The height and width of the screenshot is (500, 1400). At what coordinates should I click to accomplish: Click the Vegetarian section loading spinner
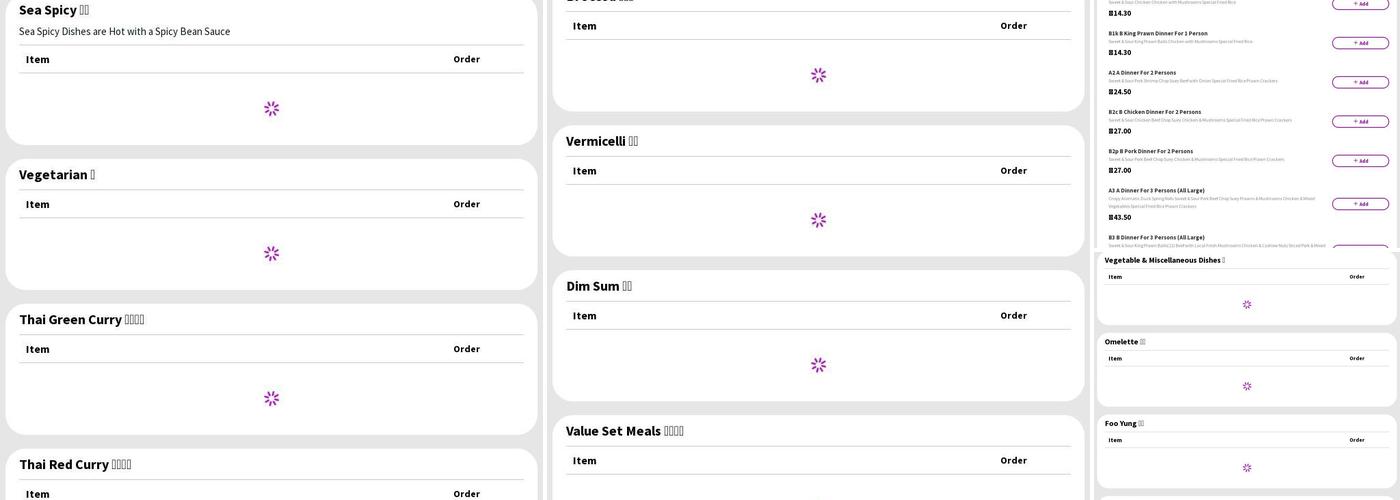coord(271,254)
